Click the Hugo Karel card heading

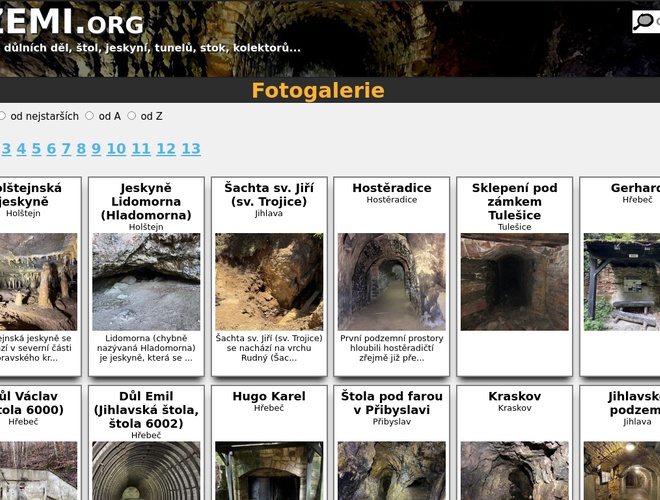(269, 396)
